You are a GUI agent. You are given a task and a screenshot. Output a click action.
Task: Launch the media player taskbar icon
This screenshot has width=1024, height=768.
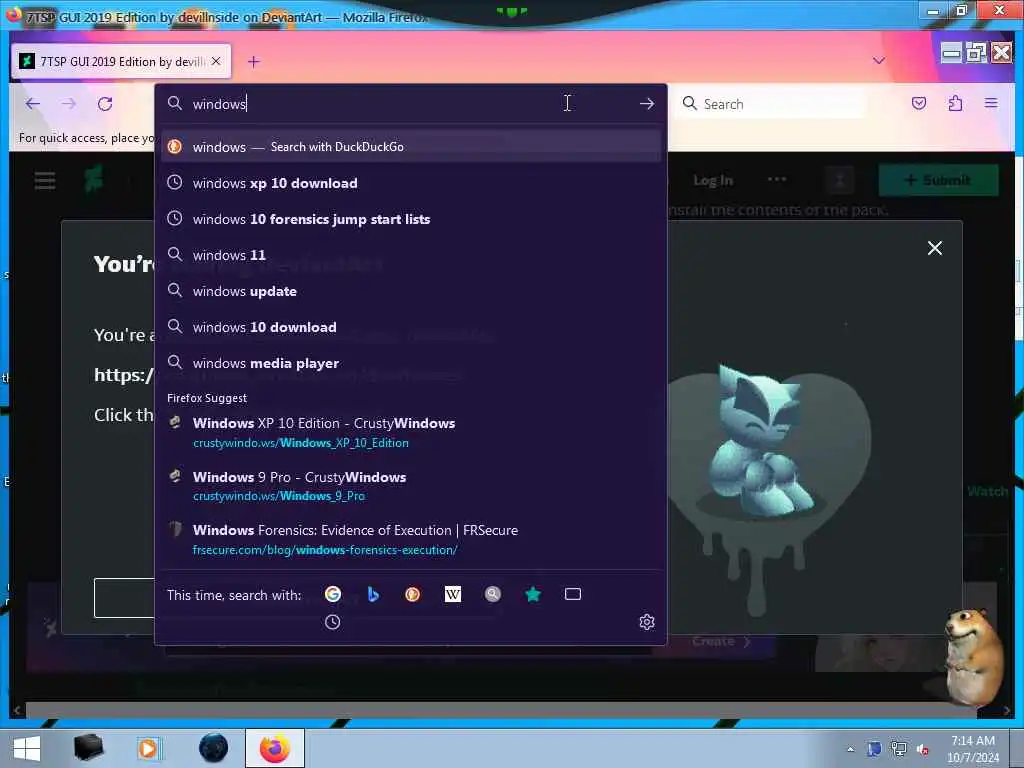148,748
